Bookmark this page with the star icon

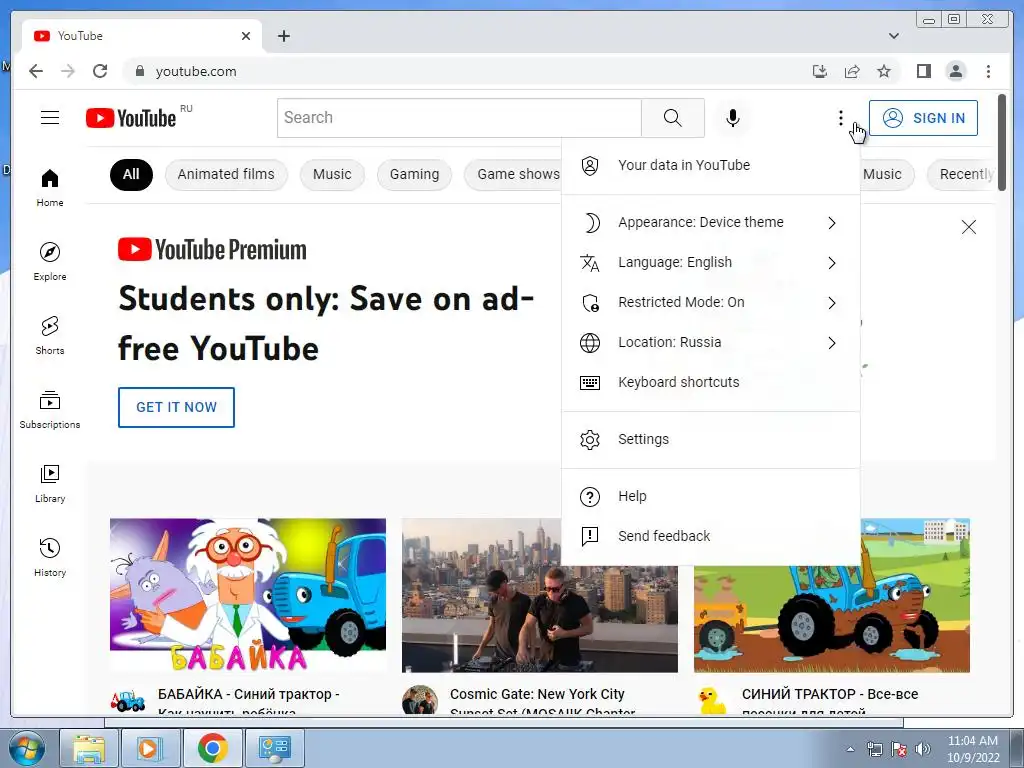[884, 71]
